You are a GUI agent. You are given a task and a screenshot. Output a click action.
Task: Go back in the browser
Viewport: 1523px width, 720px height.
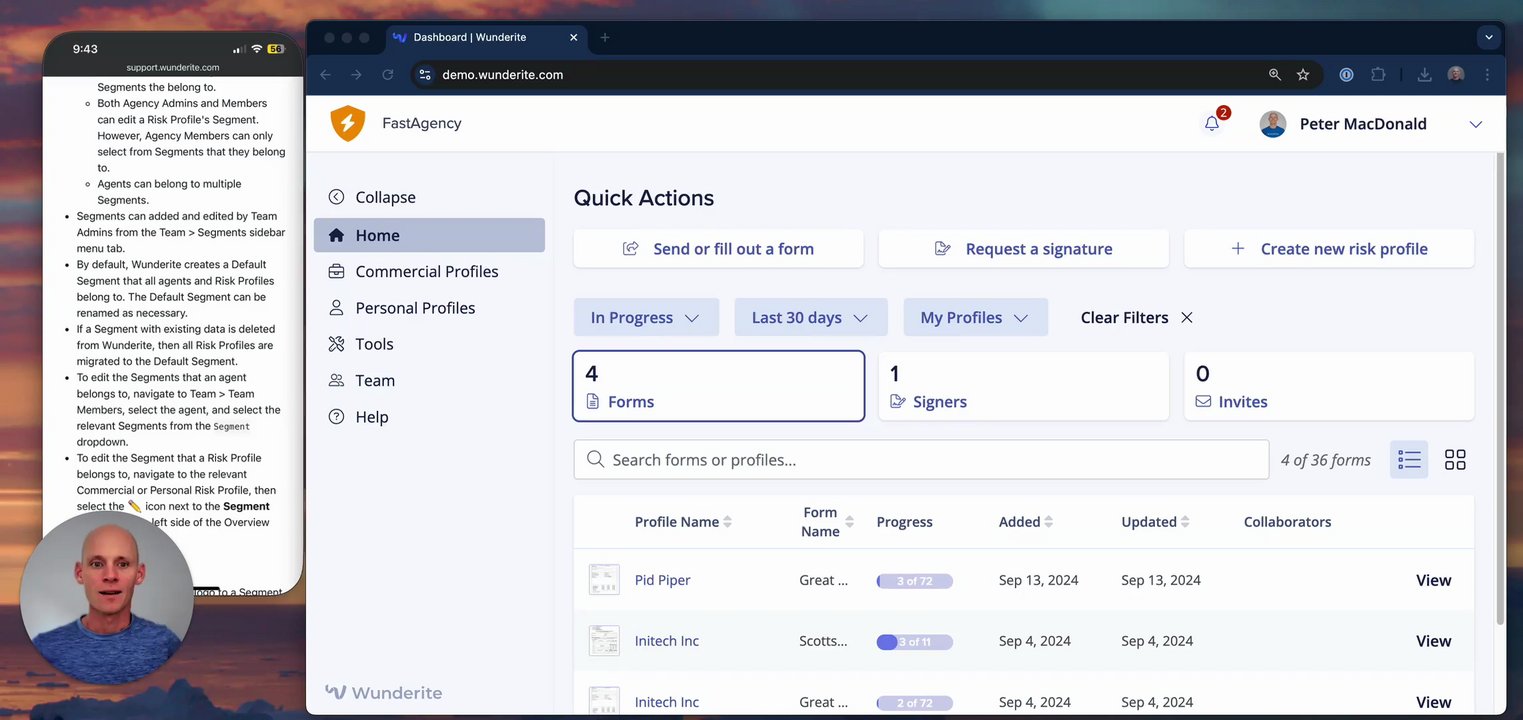325,75
